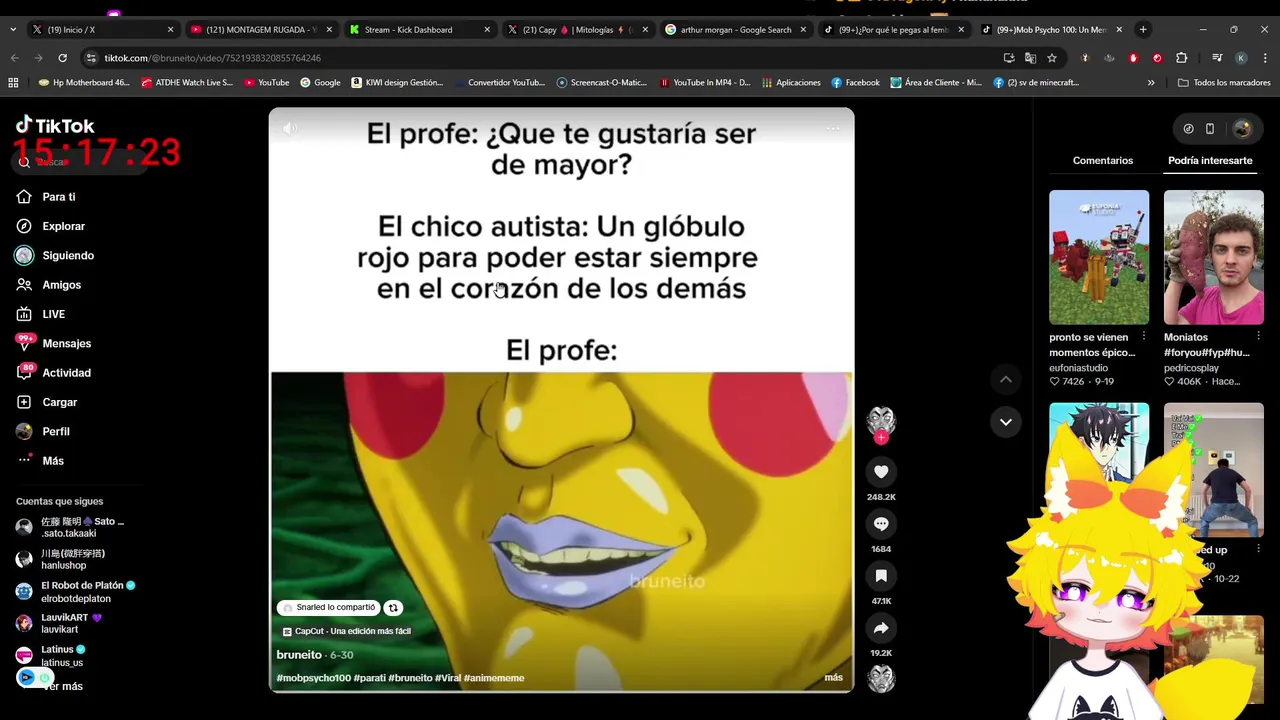Expand hidden bookmarks chevron
Image resolution: width=1280 pixels, height=720 pixels.
pos(1151,83)
